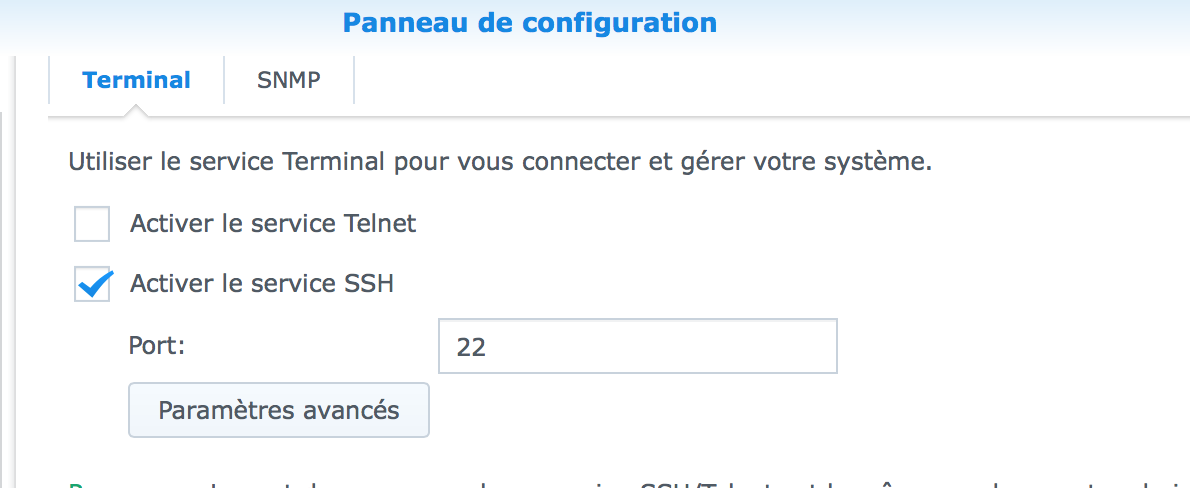Click the 'Activer le service SSH' label
Screen dimensions: 1190x488
pyautogui.click(x=262, y=284)
